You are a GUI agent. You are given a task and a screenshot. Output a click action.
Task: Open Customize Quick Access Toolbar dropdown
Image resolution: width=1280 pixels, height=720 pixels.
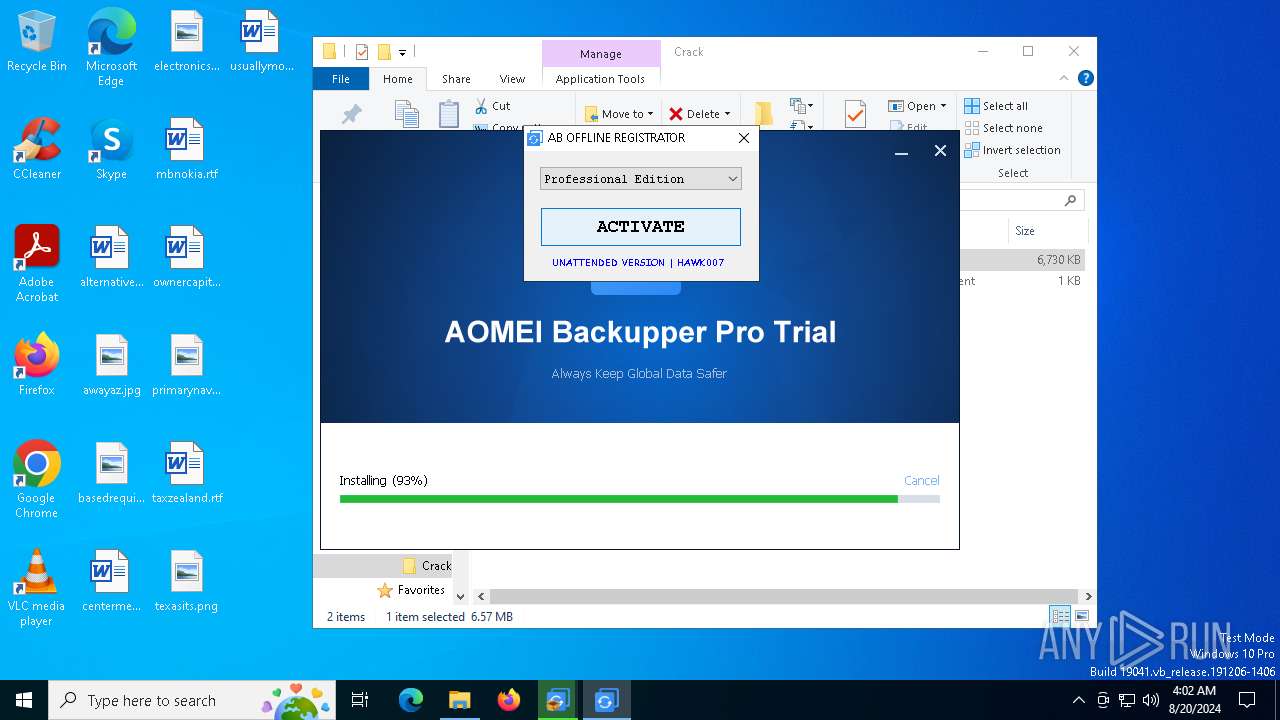click(402, 52)
